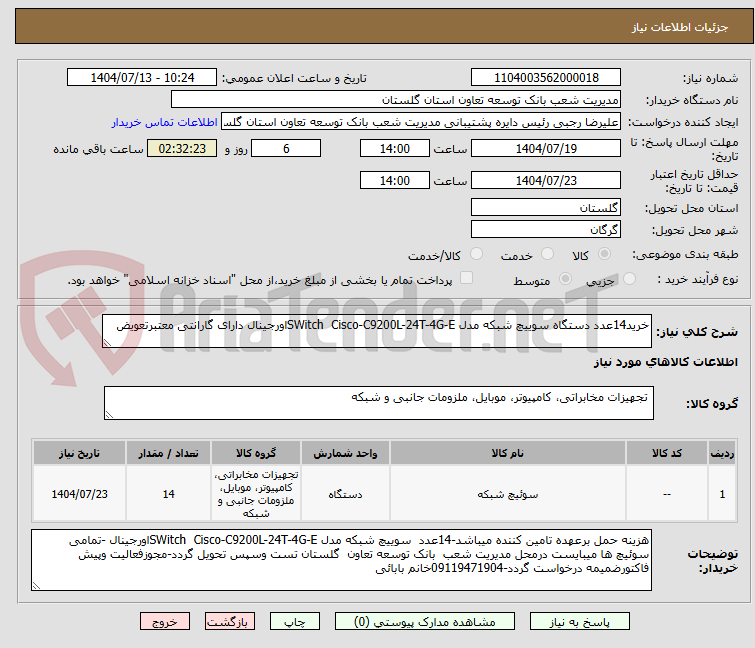Click the کد کالا column header
The height and width of the screenshot is (648, 755).
point(666,453)
